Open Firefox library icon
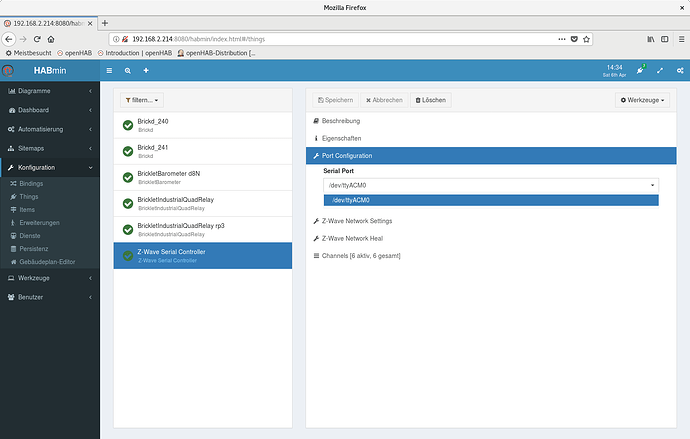The height and width of the screenshot is (439, 690). pos(651,39)
